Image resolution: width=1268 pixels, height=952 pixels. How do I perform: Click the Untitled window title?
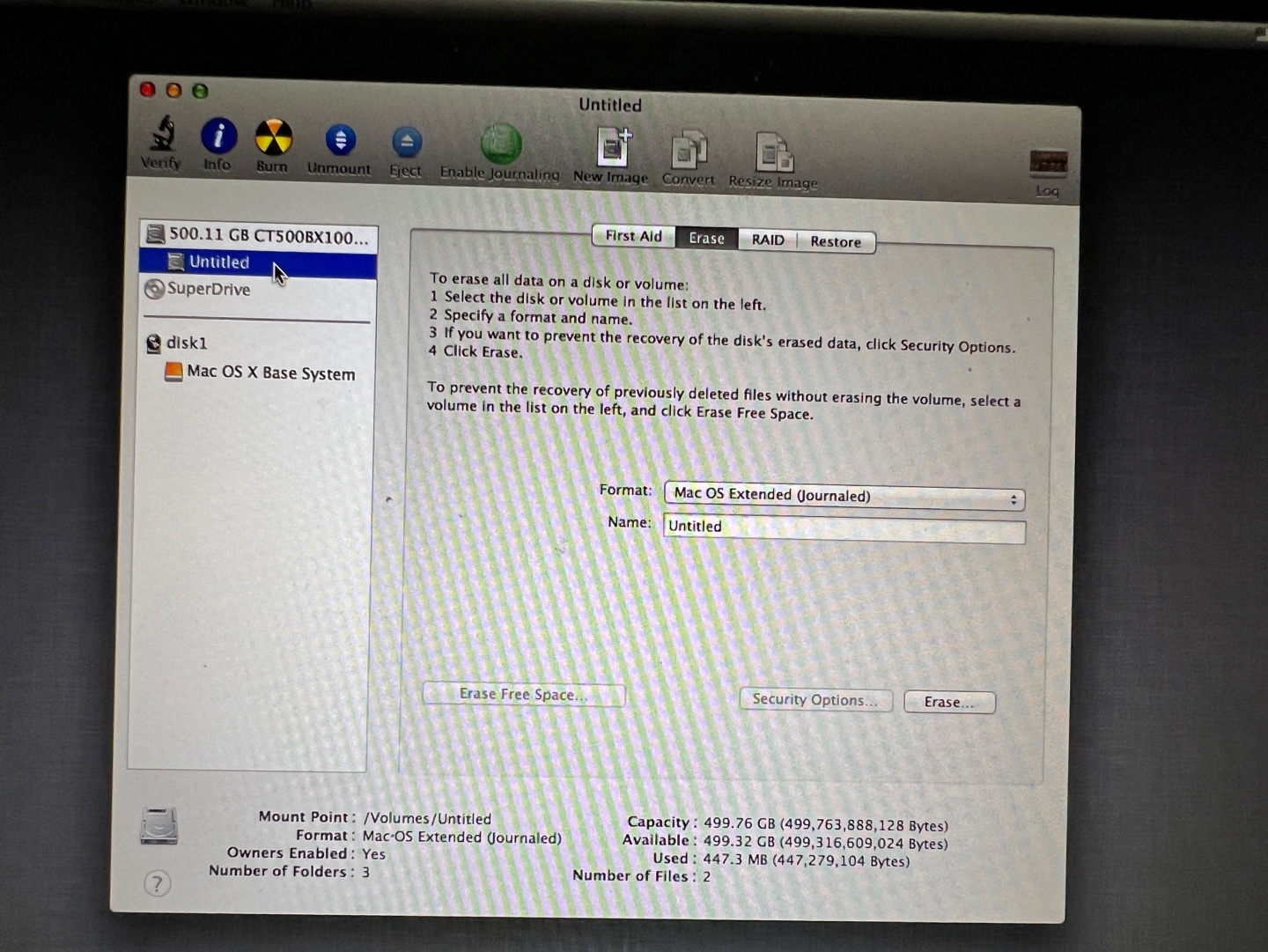click(610, 105)
